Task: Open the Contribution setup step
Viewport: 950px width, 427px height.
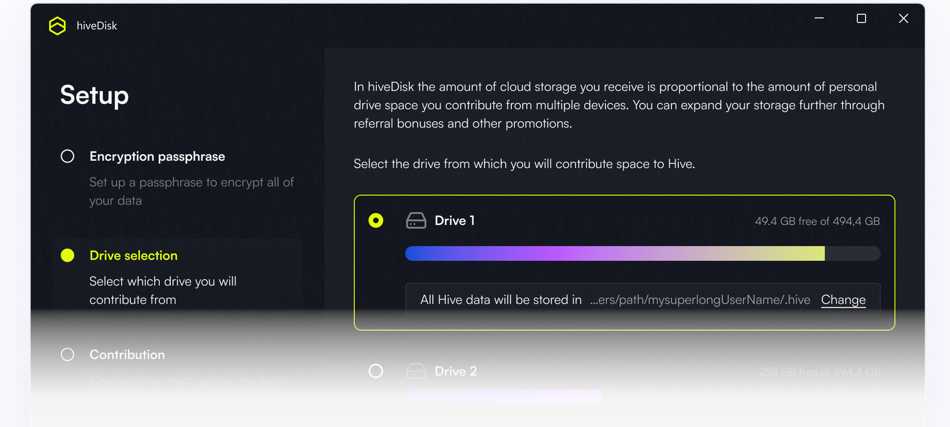Action: pyautogui.click(x=127, y=354)
